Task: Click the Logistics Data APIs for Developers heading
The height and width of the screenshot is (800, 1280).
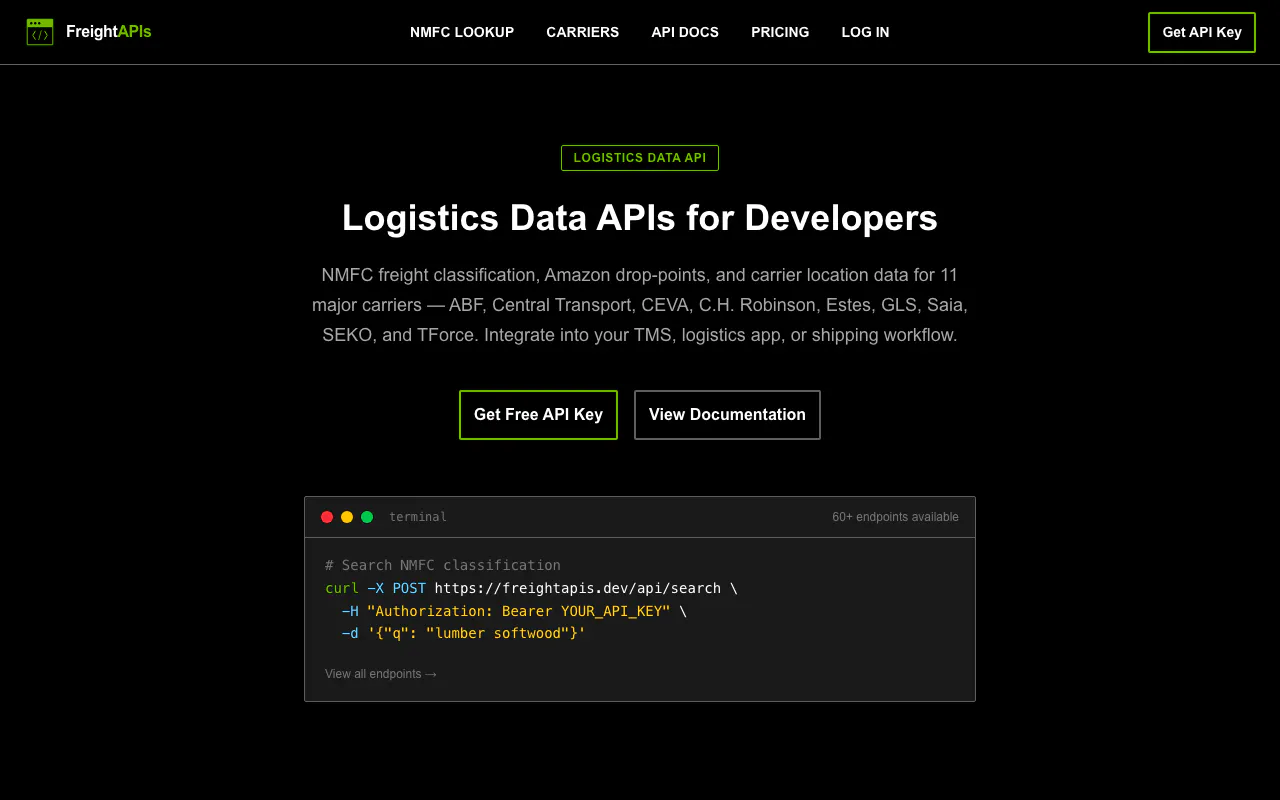Action: coord(640,218)
